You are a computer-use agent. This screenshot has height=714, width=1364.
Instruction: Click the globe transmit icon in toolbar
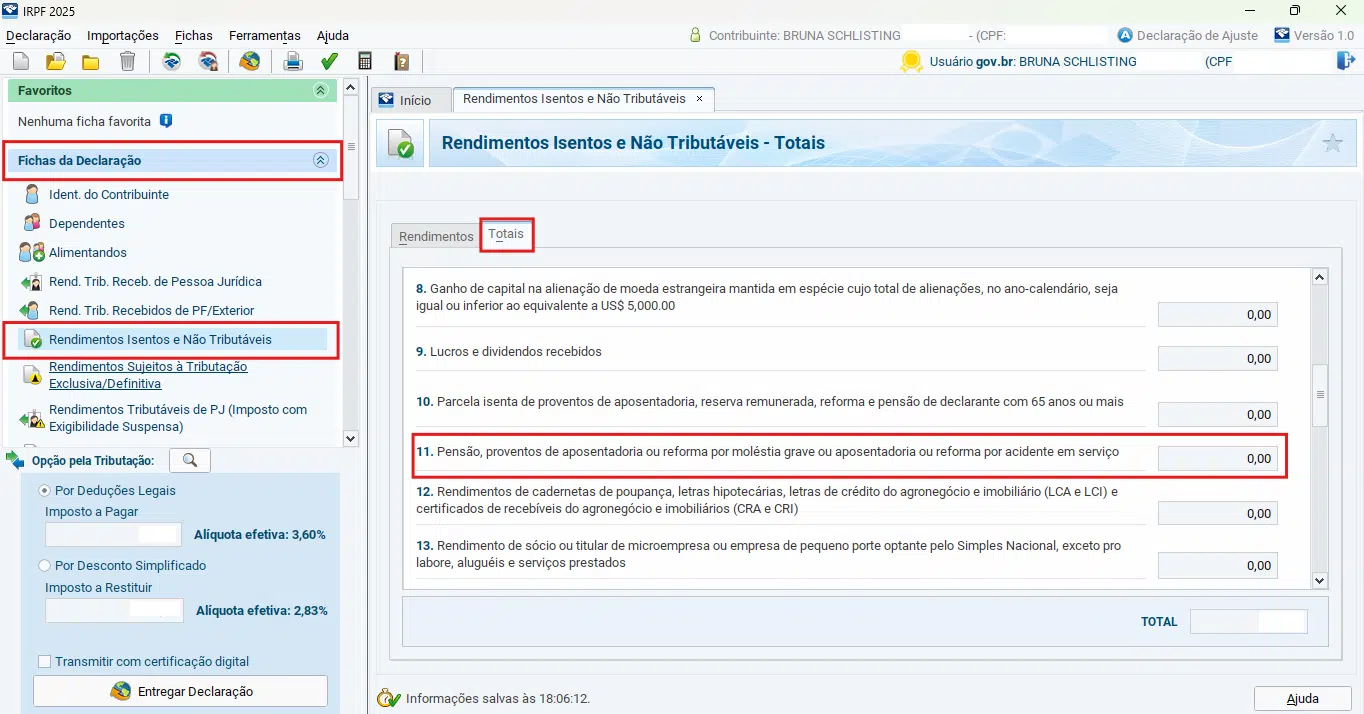[249, 62]
